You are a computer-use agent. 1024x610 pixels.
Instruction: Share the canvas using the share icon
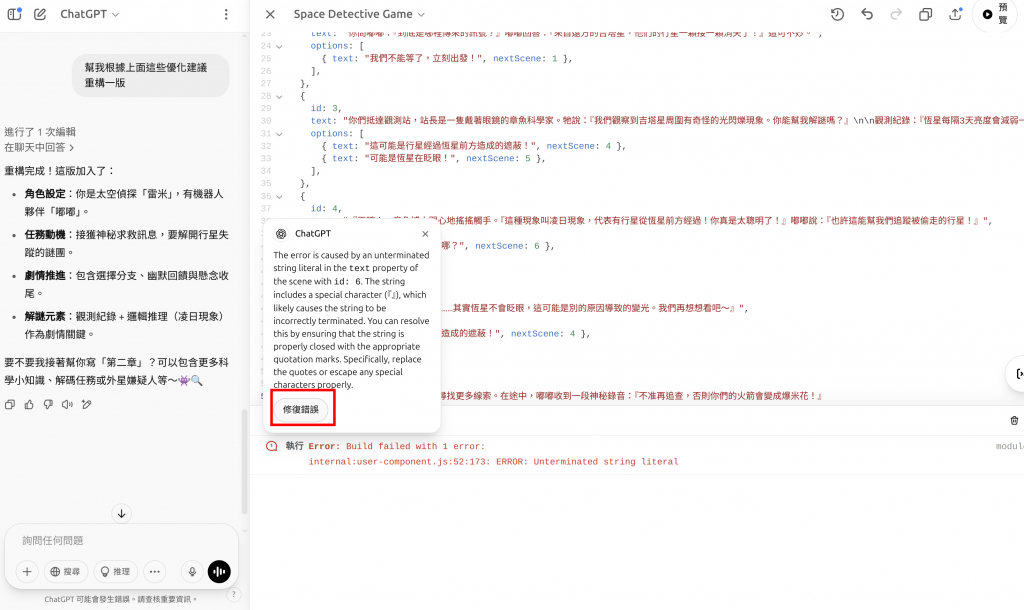coord(955,14)
